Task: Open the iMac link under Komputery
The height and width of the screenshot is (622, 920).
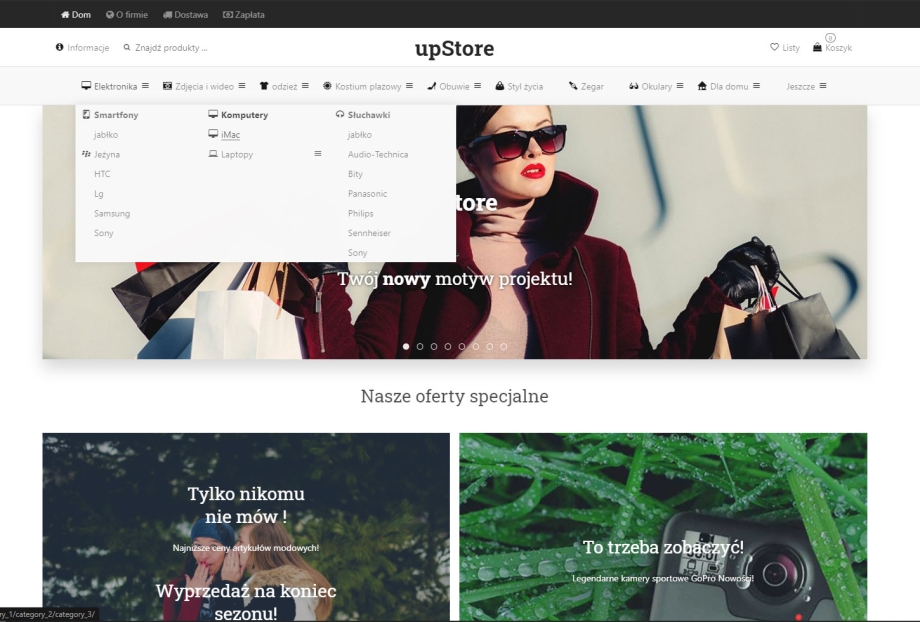Action: click(230, 135)
